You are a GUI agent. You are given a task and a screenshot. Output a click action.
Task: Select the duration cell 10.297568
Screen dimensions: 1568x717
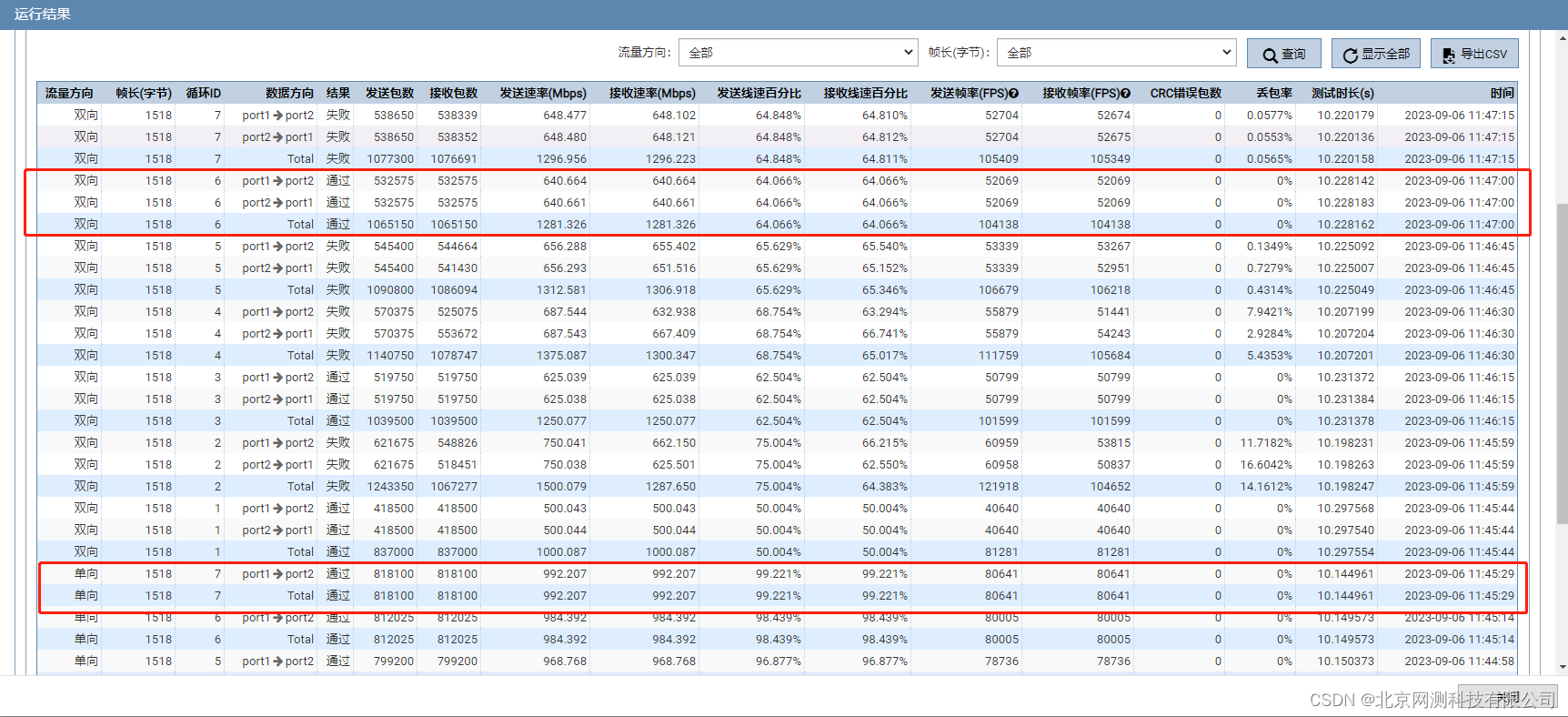1346,509
